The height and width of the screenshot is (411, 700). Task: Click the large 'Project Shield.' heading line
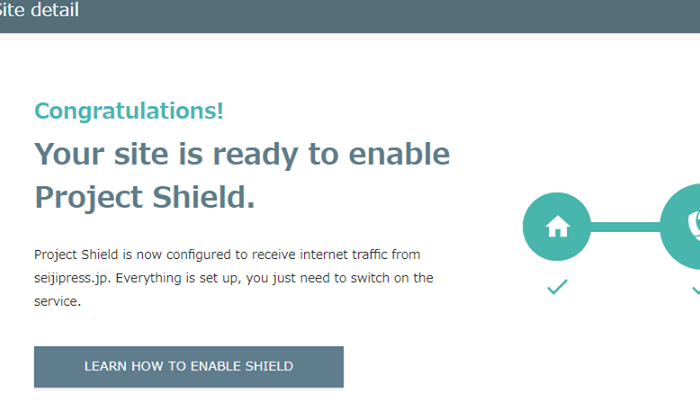pyautogui.click(x=145, y=197)
